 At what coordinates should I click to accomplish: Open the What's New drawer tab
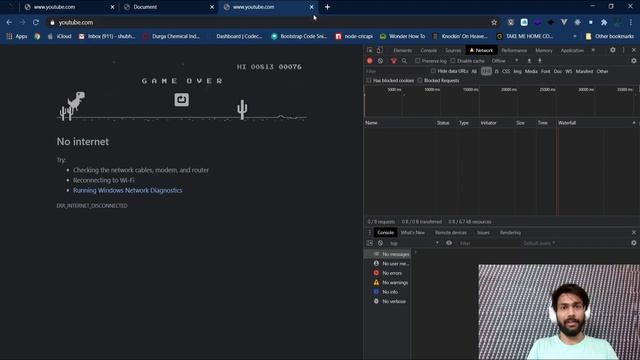pyautogui.click(x=413, y=233)
